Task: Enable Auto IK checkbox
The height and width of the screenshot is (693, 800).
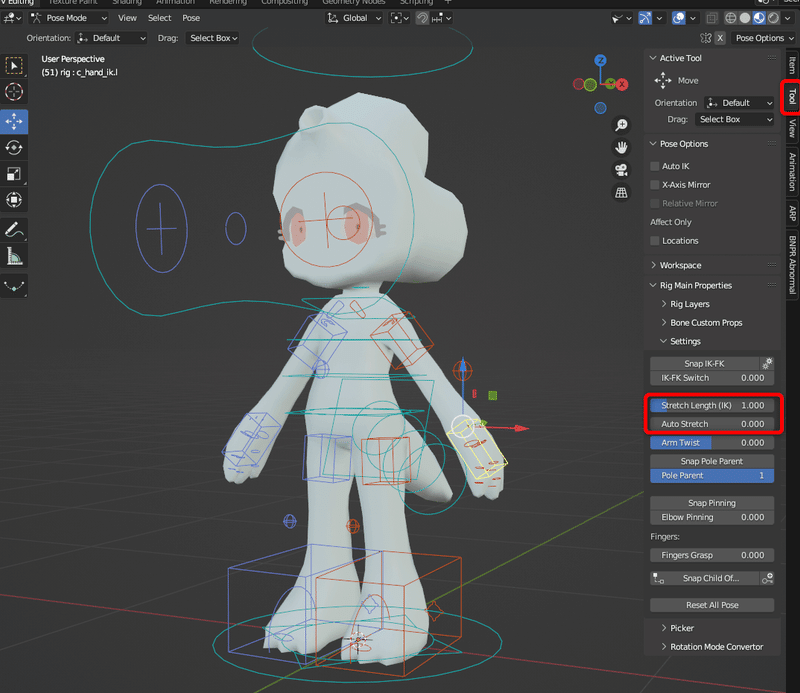Action: click(x=655, y=166)
